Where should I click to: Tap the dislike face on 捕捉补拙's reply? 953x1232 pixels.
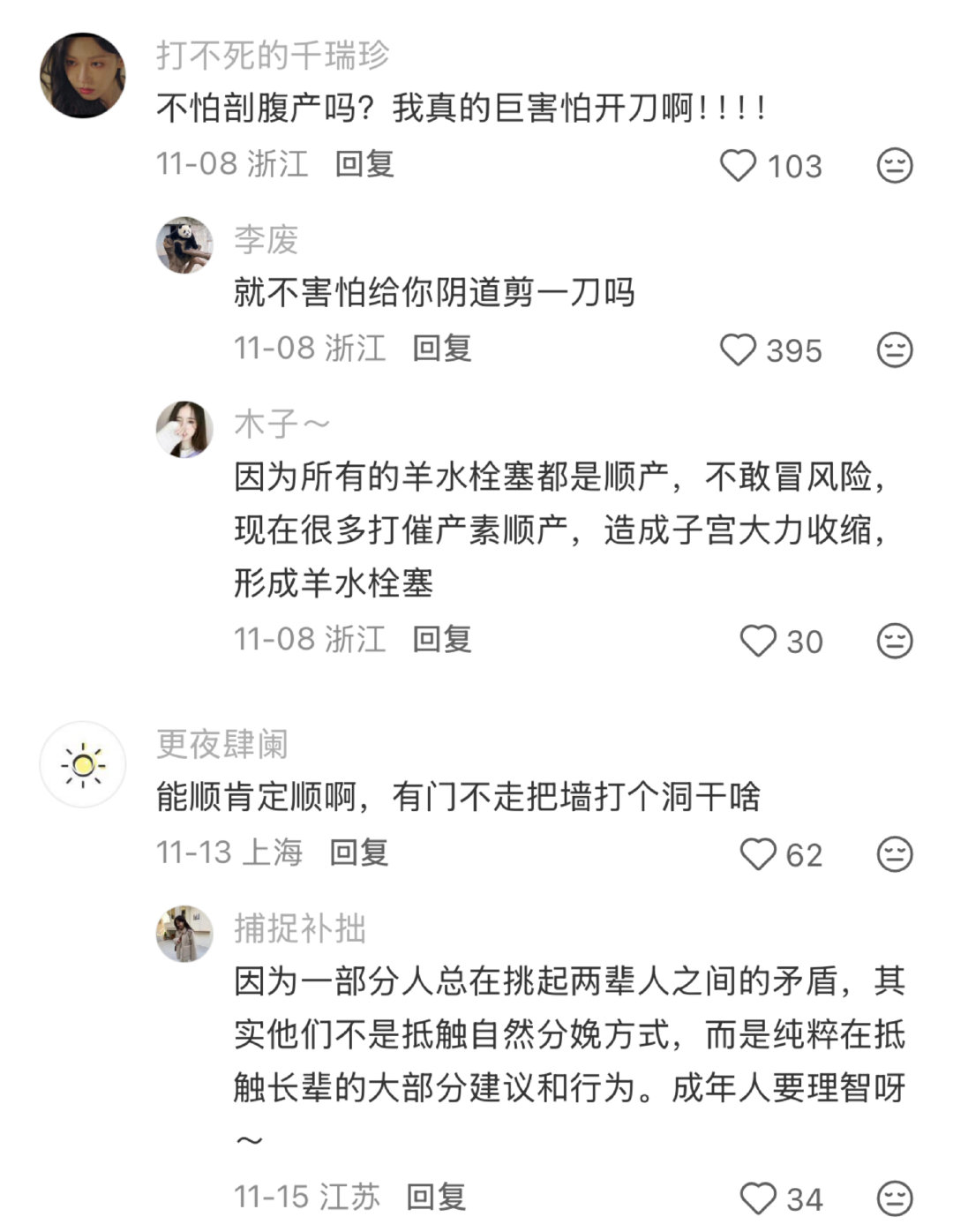894,1198
